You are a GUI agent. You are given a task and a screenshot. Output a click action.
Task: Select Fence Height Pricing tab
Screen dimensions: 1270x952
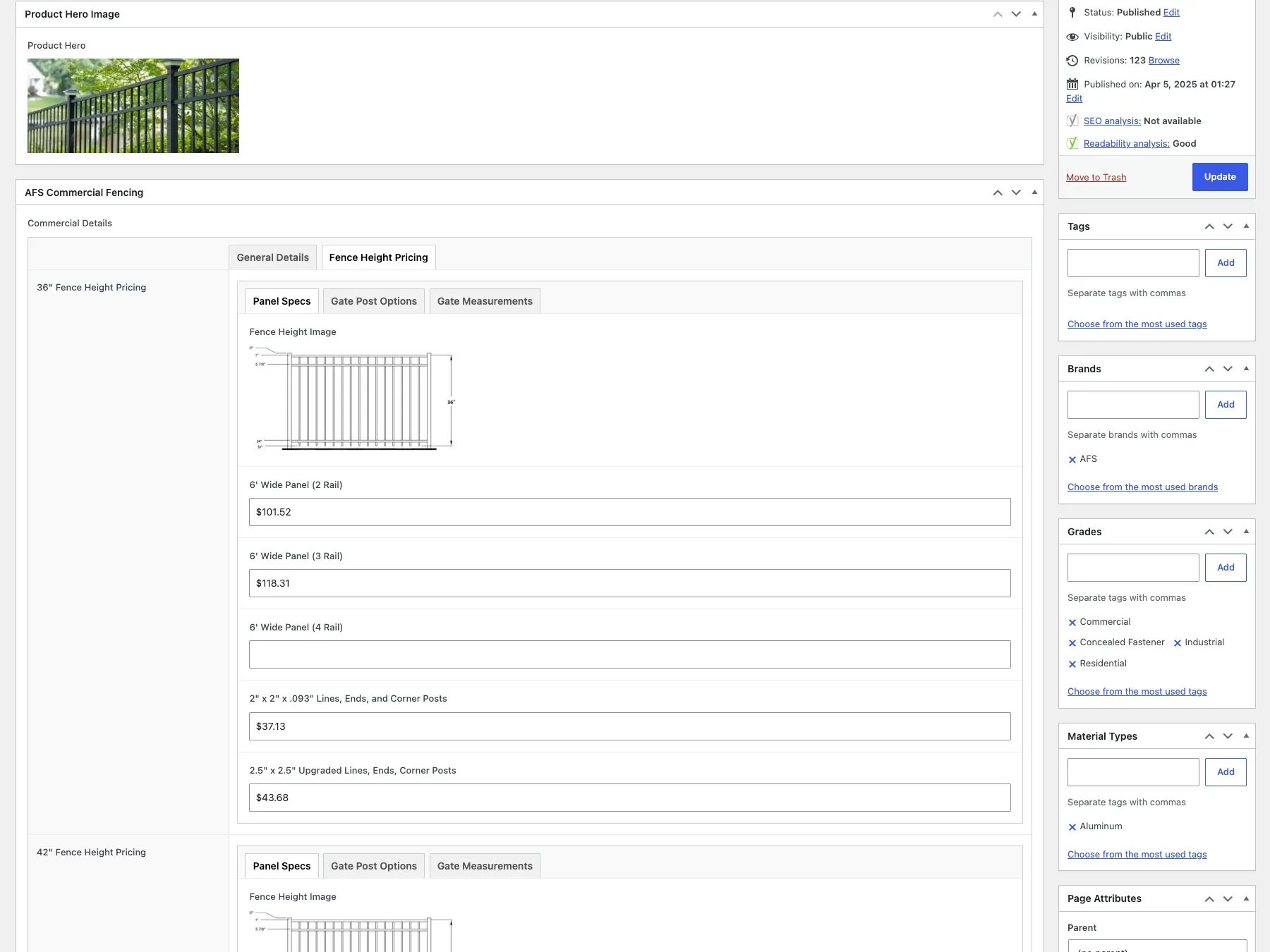coord(379,257)
